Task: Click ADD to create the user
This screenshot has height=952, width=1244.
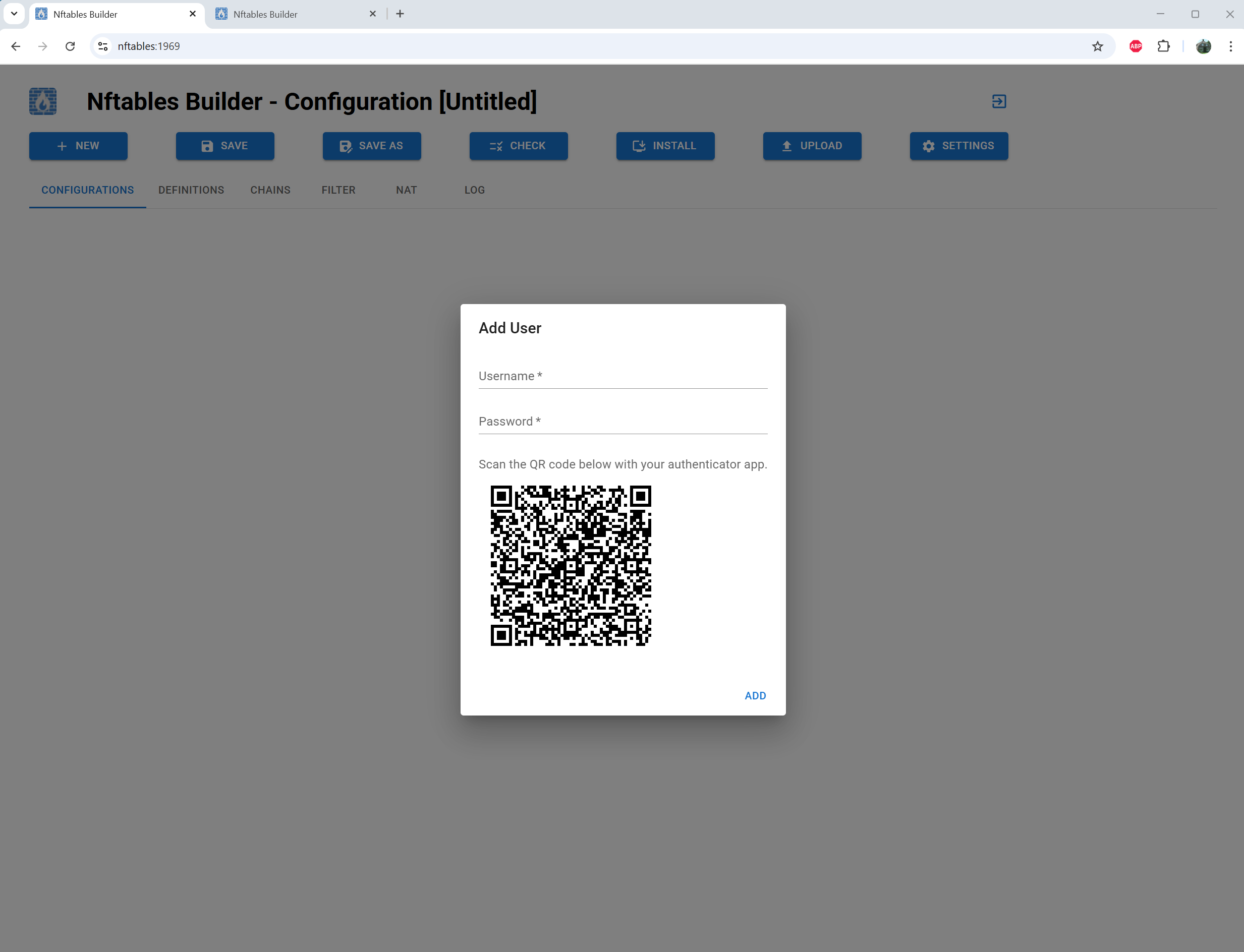Action: pos(755,695)
